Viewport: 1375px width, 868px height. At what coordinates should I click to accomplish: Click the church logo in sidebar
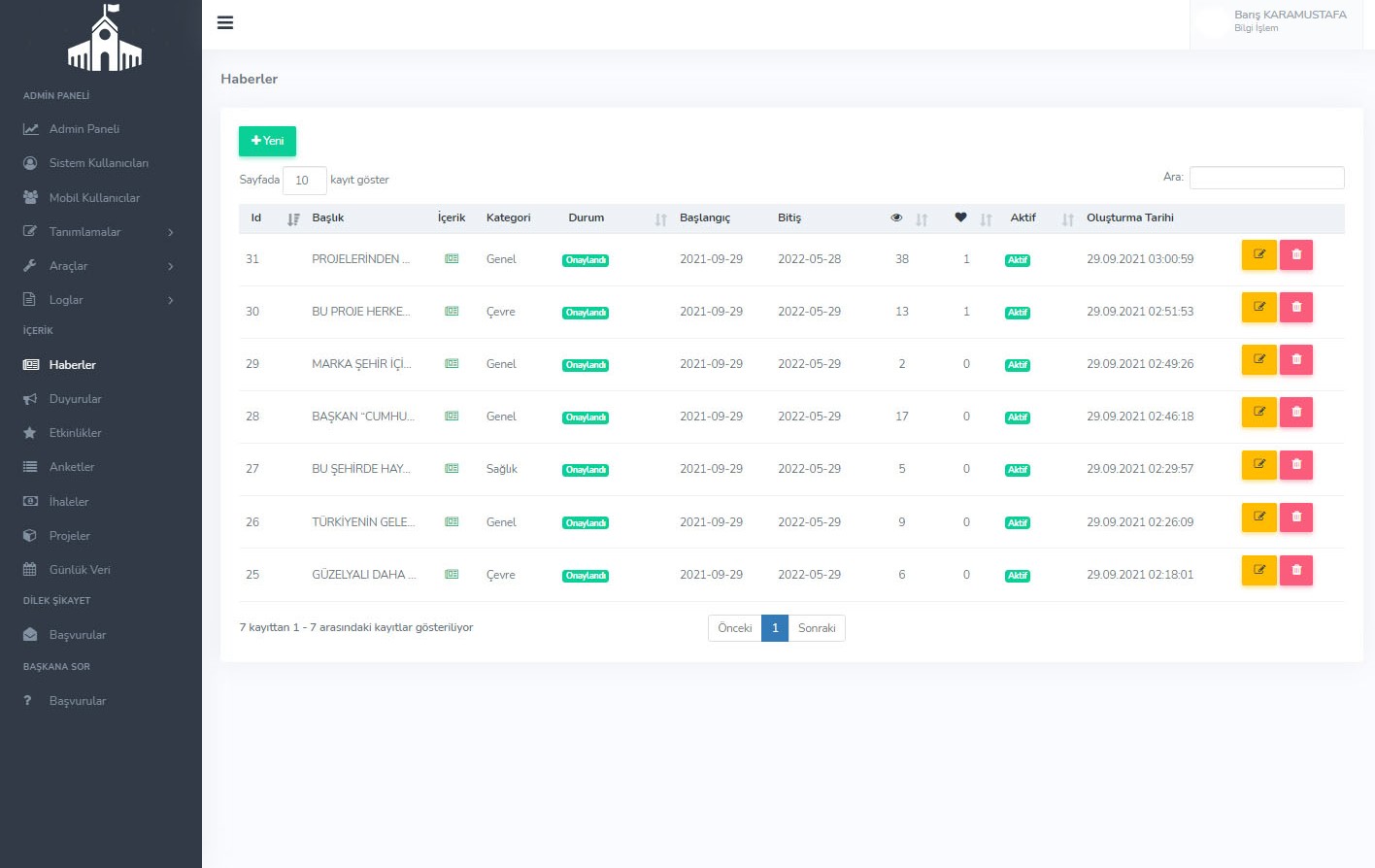[105, 38]
